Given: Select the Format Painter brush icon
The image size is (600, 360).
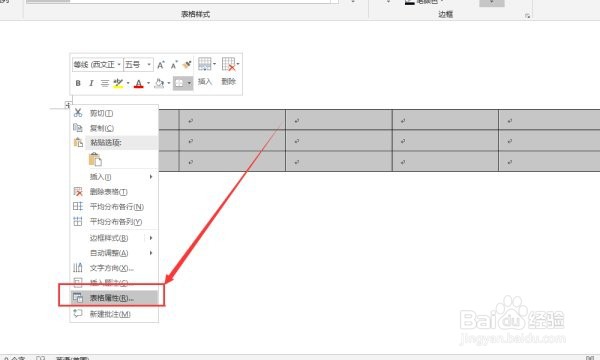Looking at the screenshot, I should pos(187,65).
